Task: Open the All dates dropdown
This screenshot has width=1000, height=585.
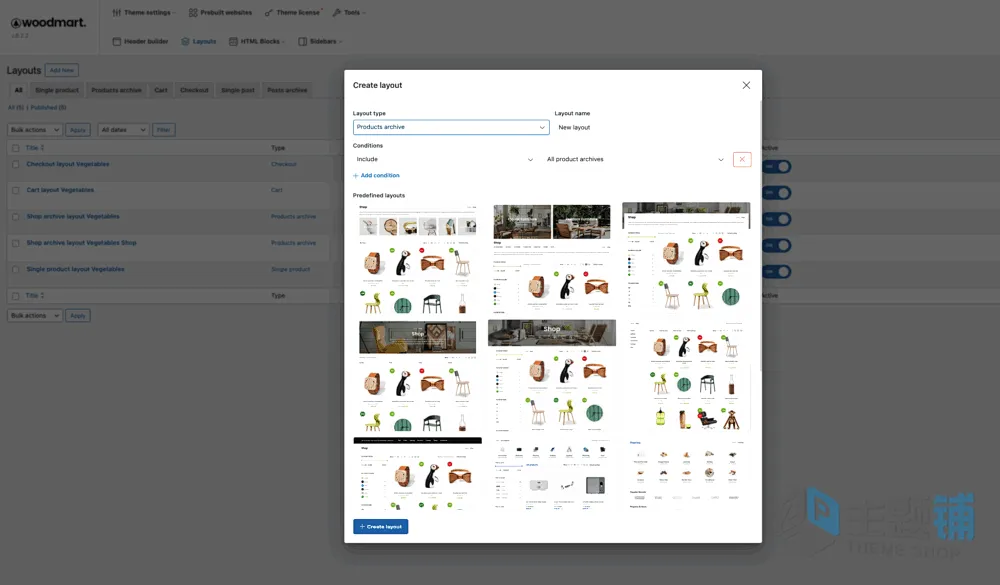Action: [x=123, y=130]
